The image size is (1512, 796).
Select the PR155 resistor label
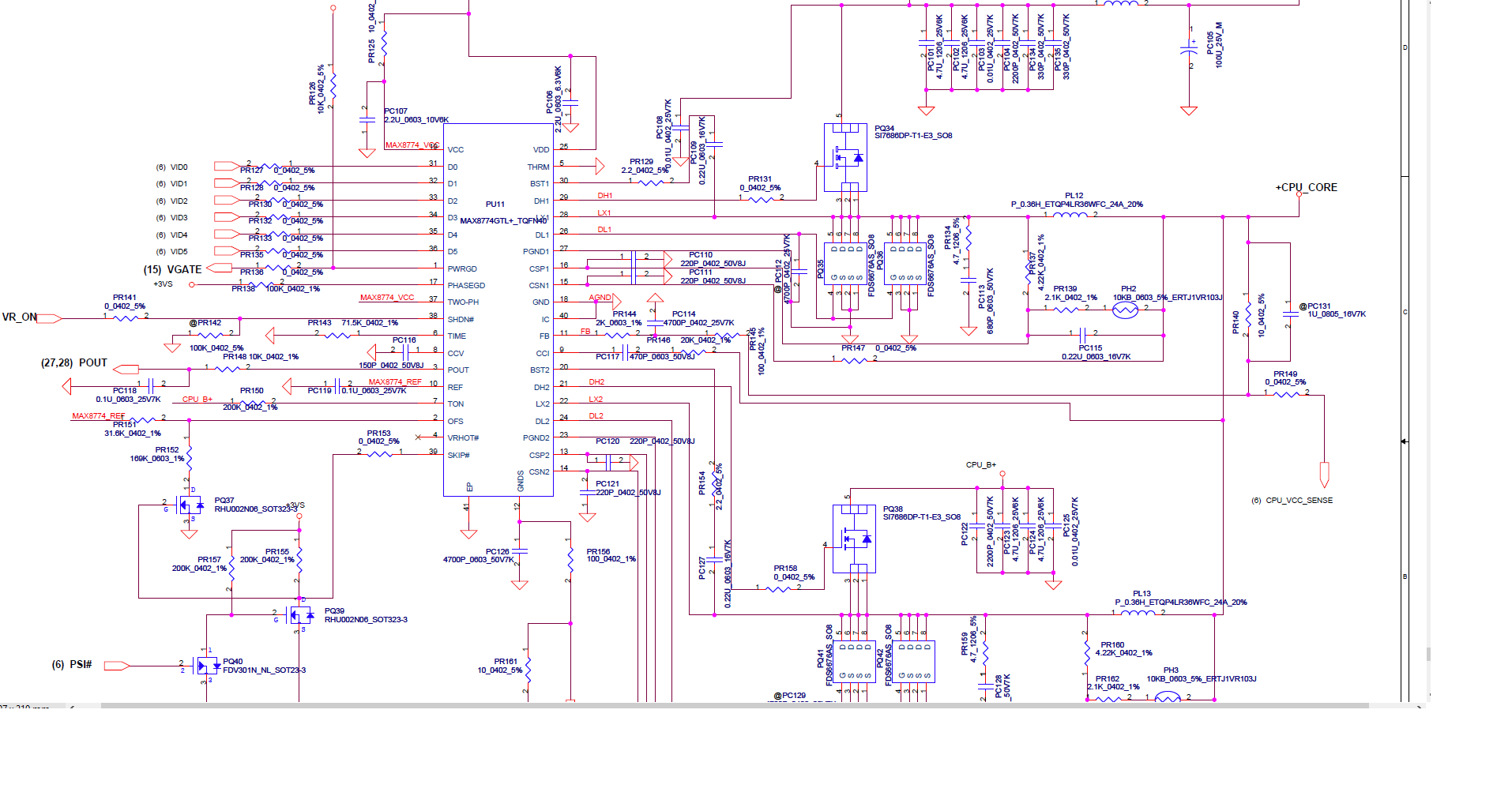tap(277, 552)
